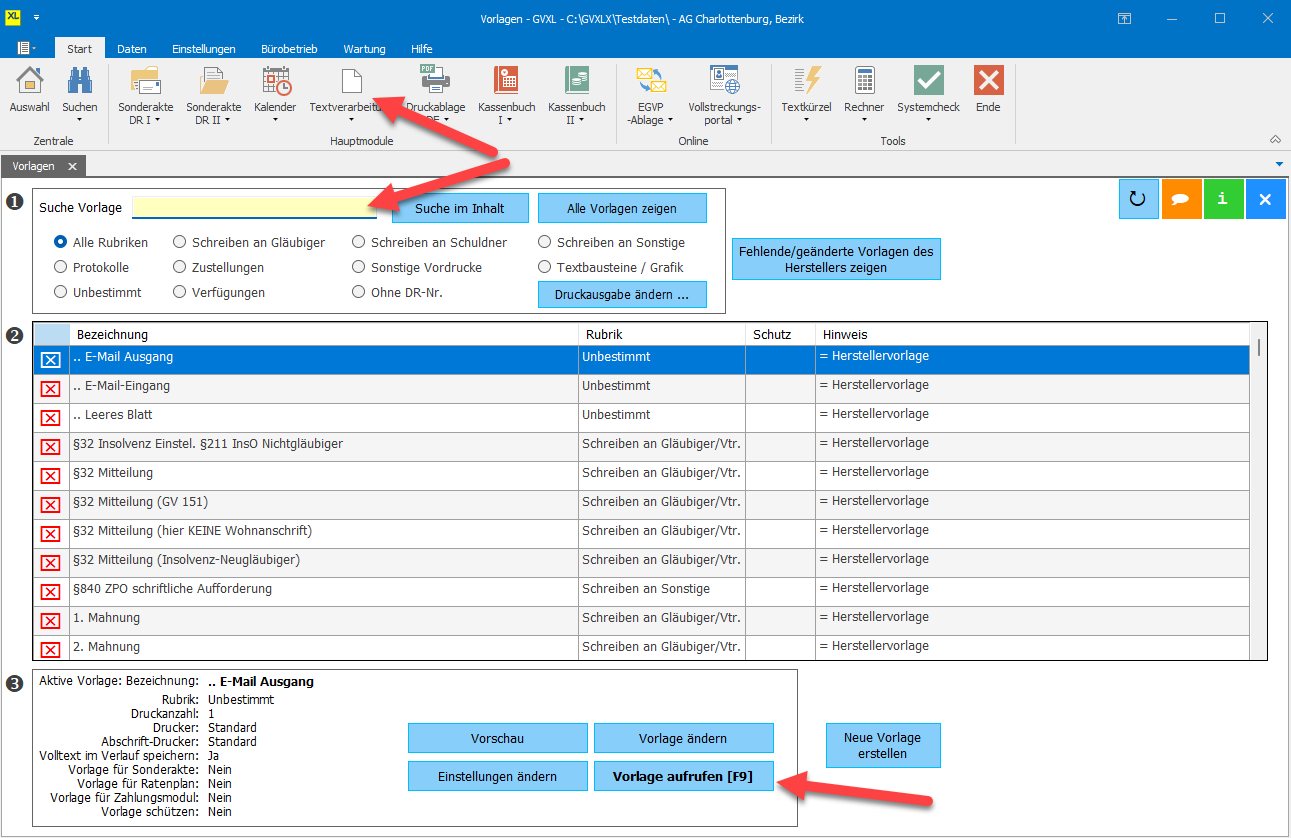
Task: Click the orange speech bubble button
Action: coord(1180,199)
